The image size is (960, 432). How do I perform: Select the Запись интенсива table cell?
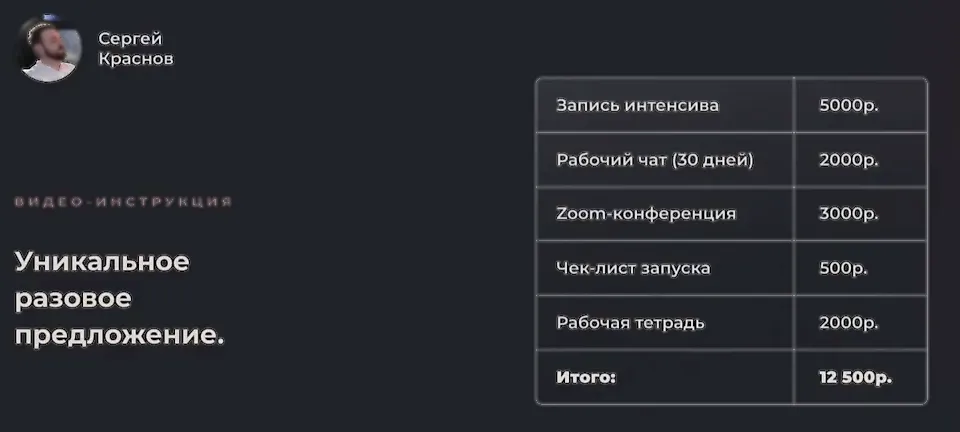coord(637,105)
